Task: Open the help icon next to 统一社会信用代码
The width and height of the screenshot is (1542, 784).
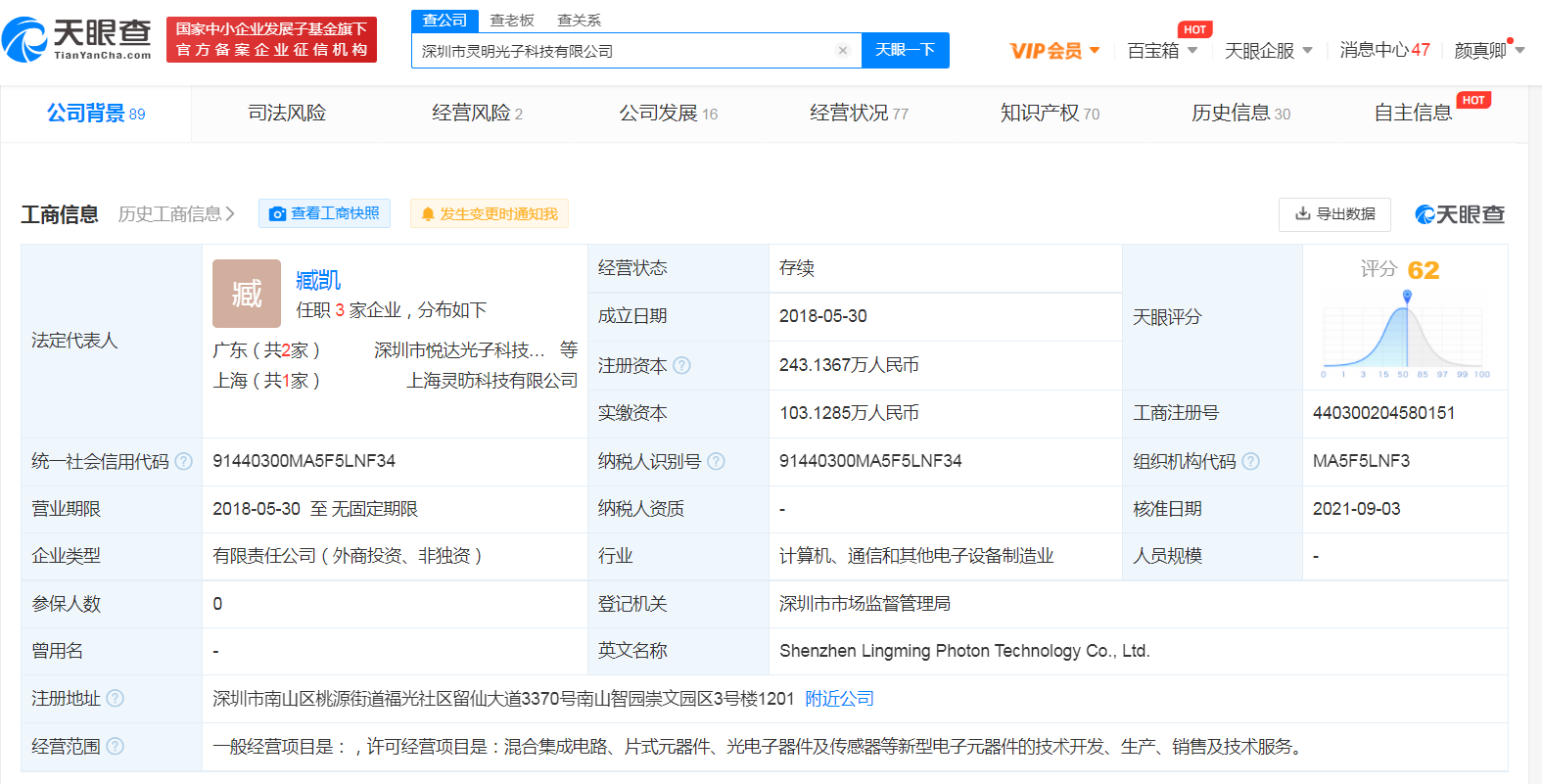Action: (183, 461)
